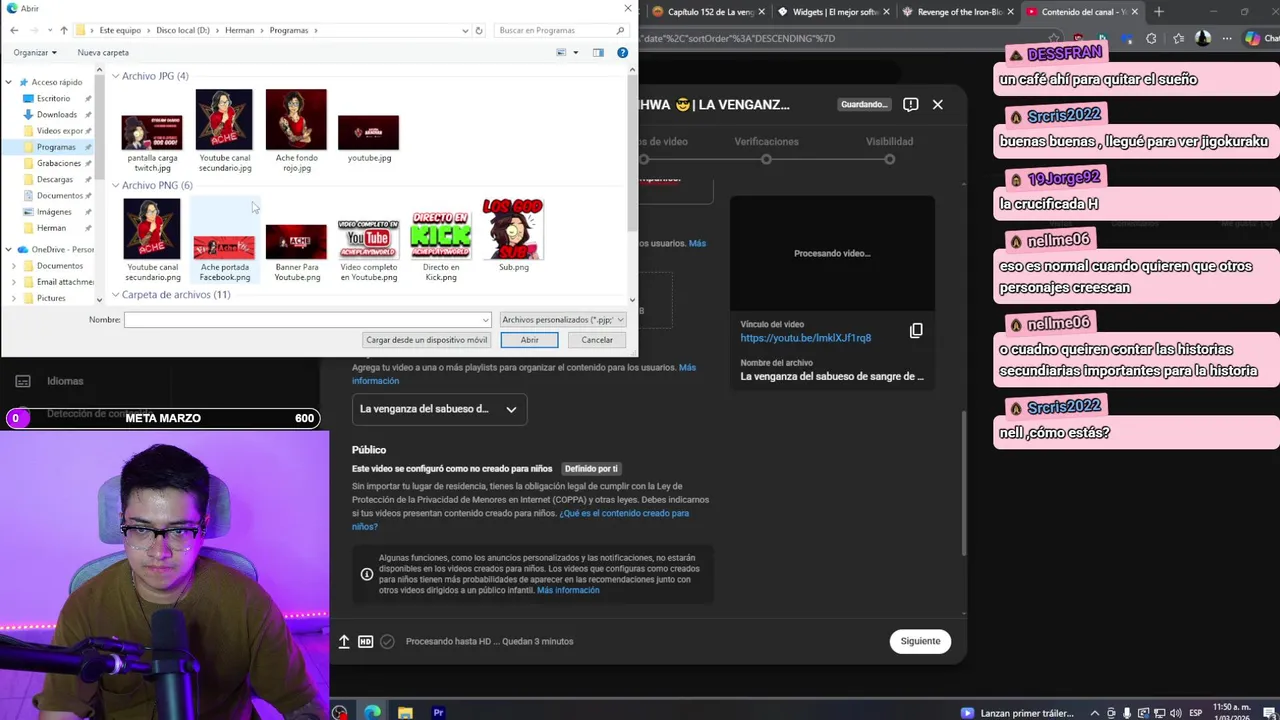Collapse Acceso rápido tree node
Screen dimensions: 1280x720
pyautogui.click(x=9, y=82)
